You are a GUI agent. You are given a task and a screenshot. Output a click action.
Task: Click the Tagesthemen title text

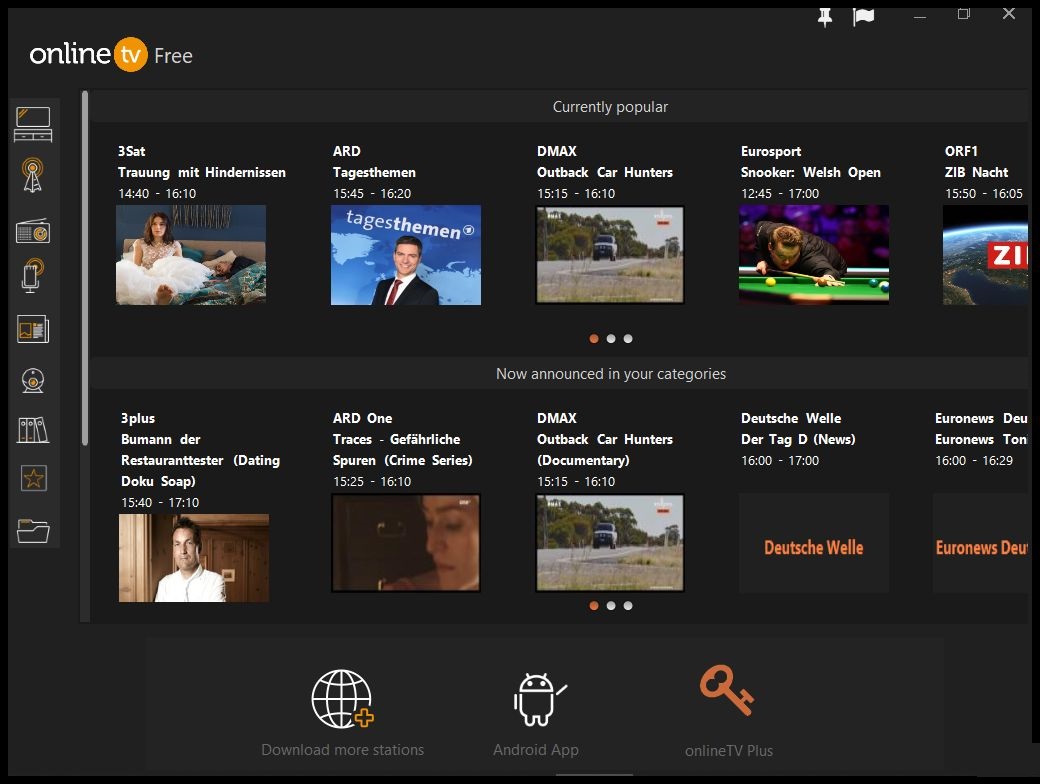tap(374, 172)
